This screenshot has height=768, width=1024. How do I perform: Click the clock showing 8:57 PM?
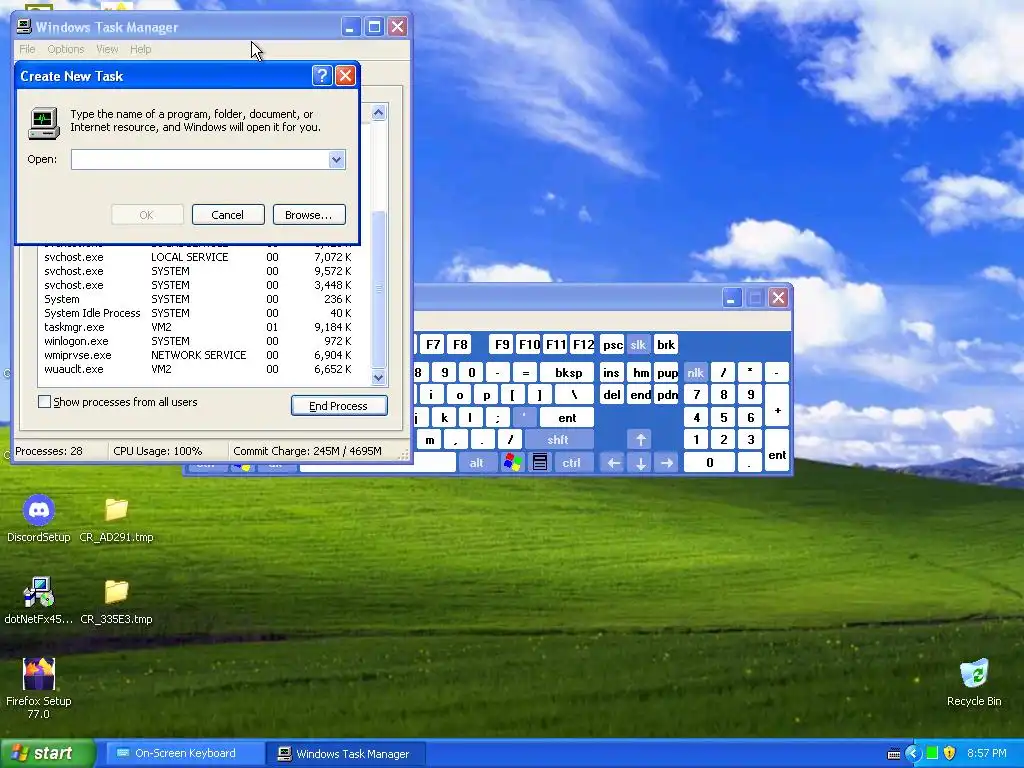pyautogui.click(x=986, y=753)
